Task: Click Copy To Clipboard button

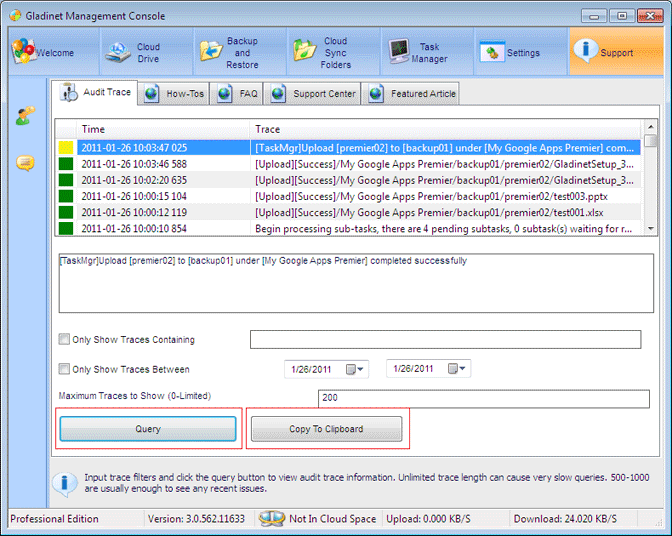Action: click(327, 428)
